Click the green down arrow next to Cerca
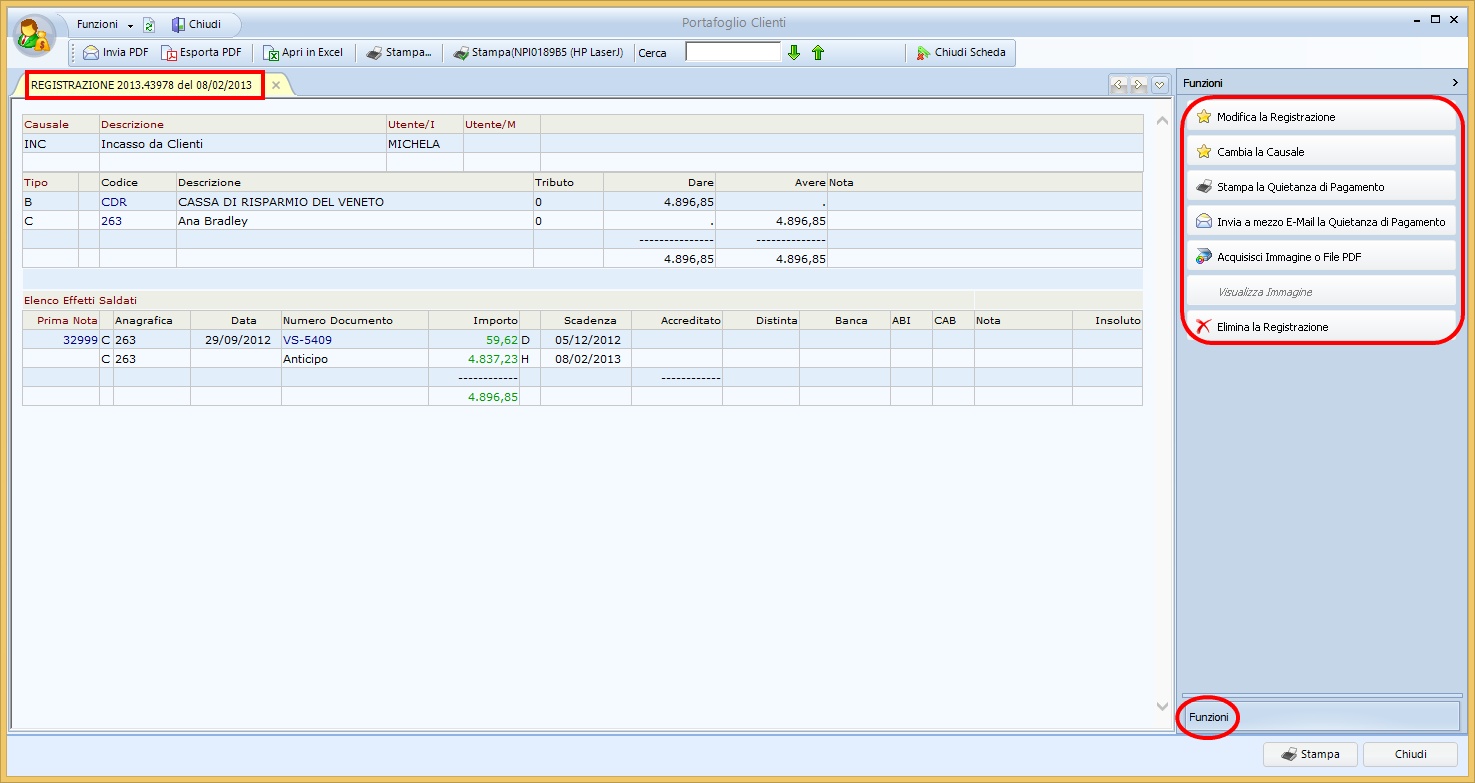1475x783 pixels. click(794, 53)
